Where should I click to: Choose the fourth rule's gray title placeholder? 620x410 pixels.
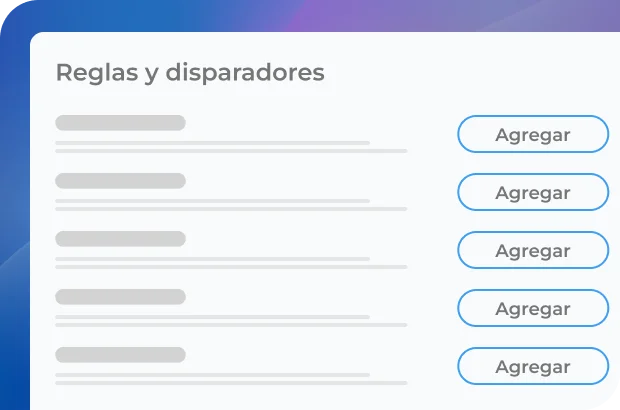(120, 297)
